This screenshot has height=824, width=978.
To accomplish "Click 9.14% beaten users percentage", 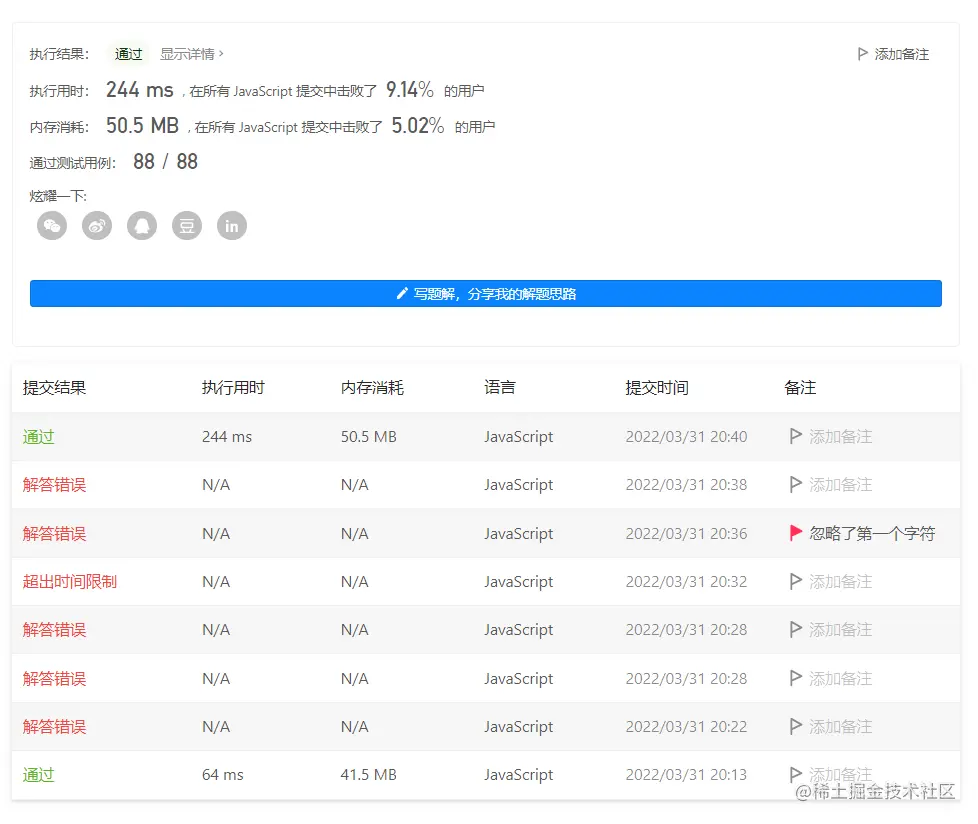I will [410, 90].
